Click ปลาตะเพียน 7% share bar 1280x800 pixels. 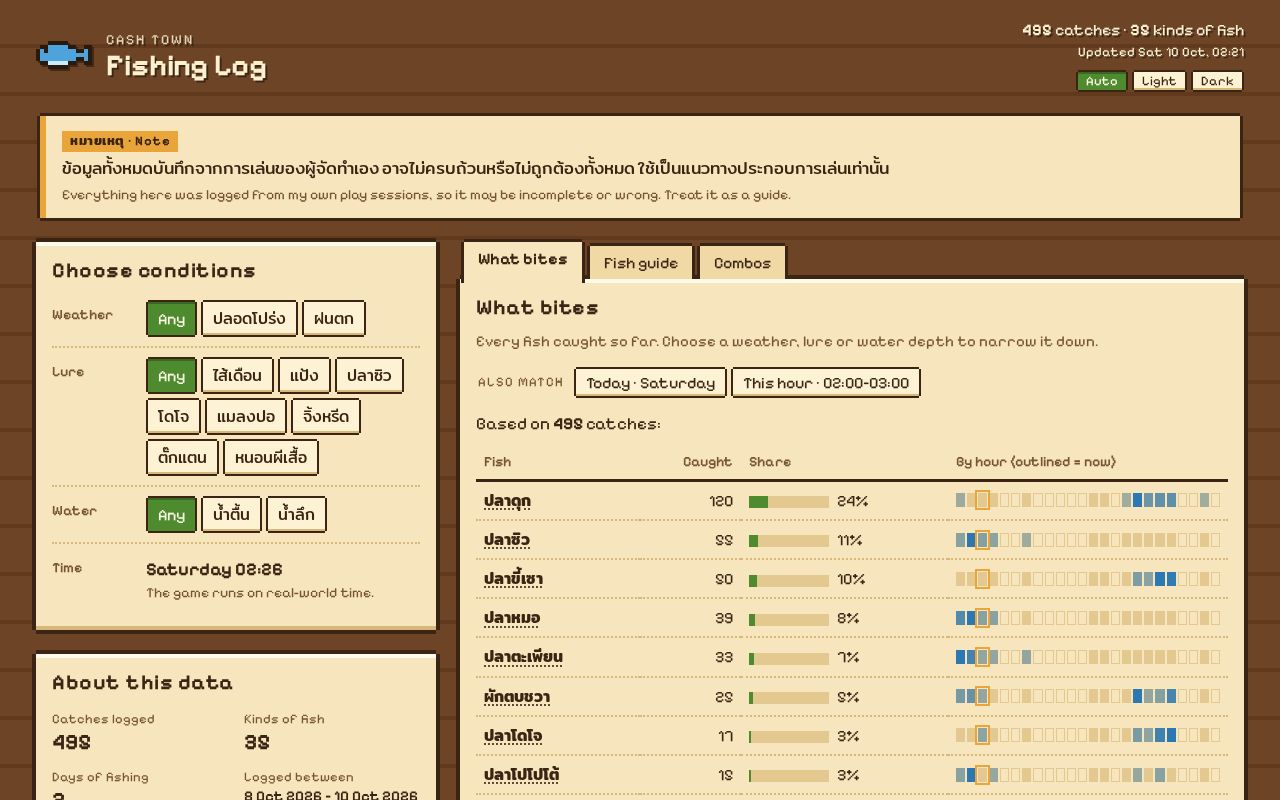point(789,657)
